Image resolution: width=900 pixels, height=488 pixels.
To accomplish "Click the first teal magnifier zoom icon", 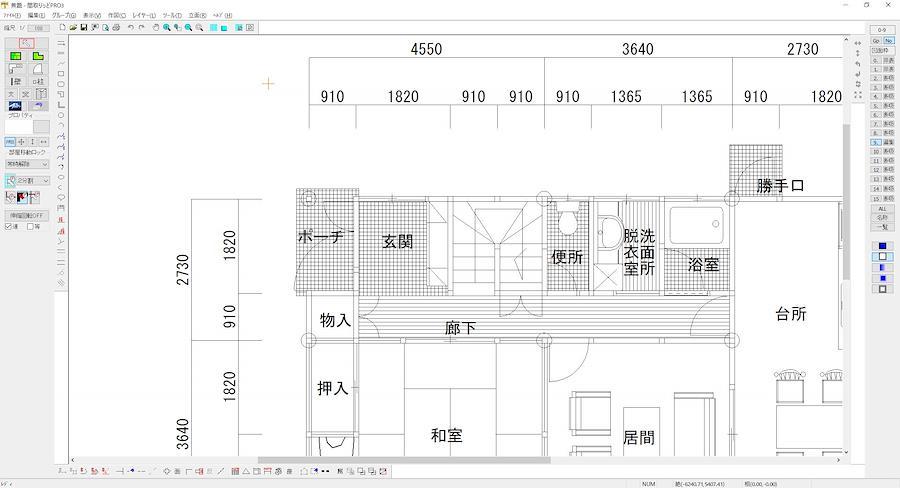I will coord(166,28).
